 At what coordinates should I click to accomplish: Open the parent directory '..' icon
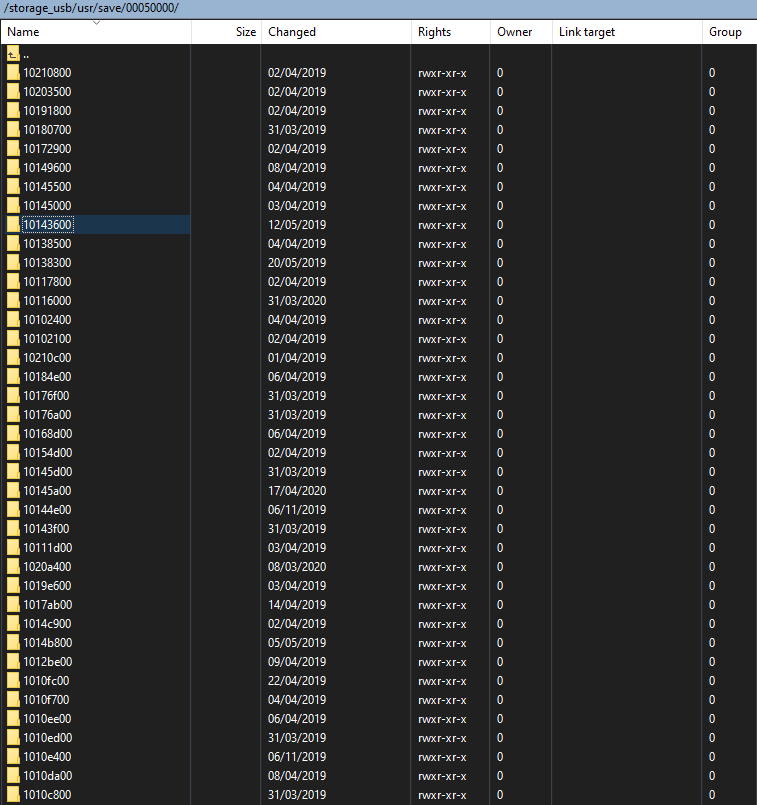[13, 54]
